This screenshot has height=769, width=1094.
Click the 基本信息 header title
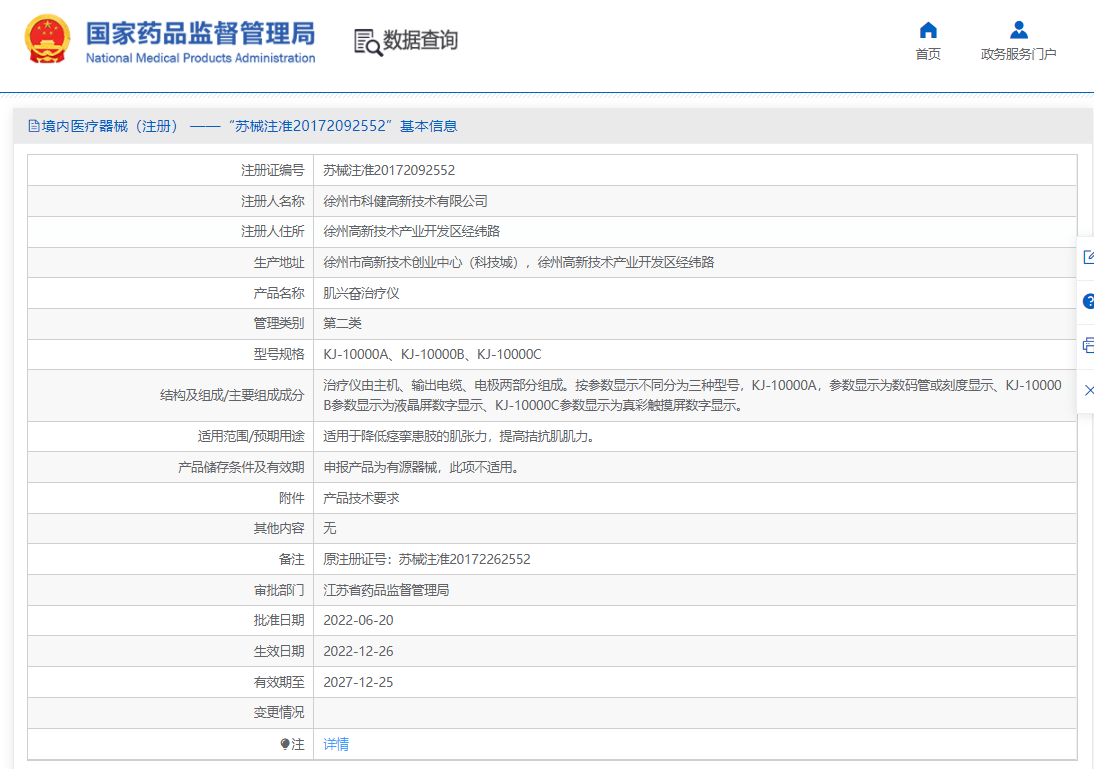(x=428, y=126)
